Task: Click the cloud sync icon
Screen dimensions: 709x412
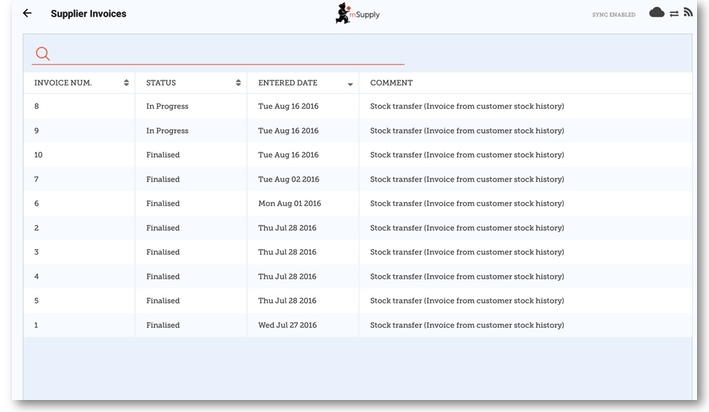Action: [656, 13]
